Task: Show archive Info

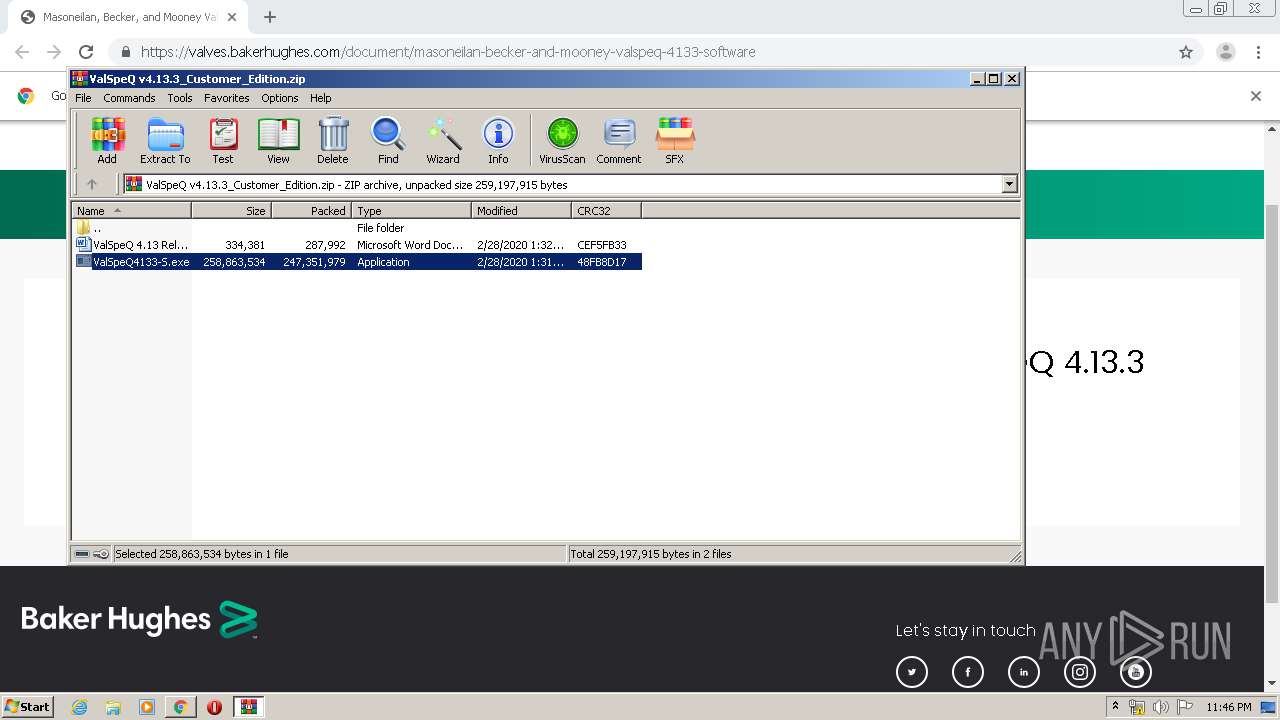Action: point(498,140)
